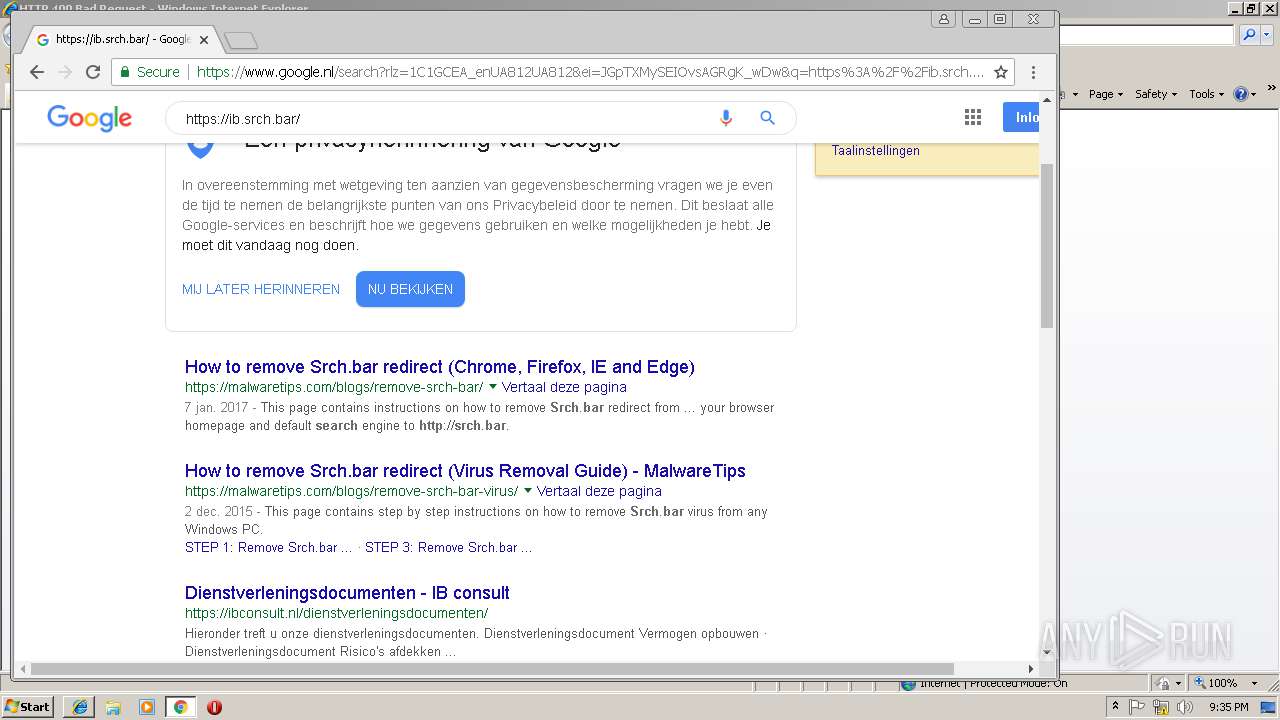The image size is (1280, 720).
Task: Switch to the Chrome taskbar button
Action: 180,707
